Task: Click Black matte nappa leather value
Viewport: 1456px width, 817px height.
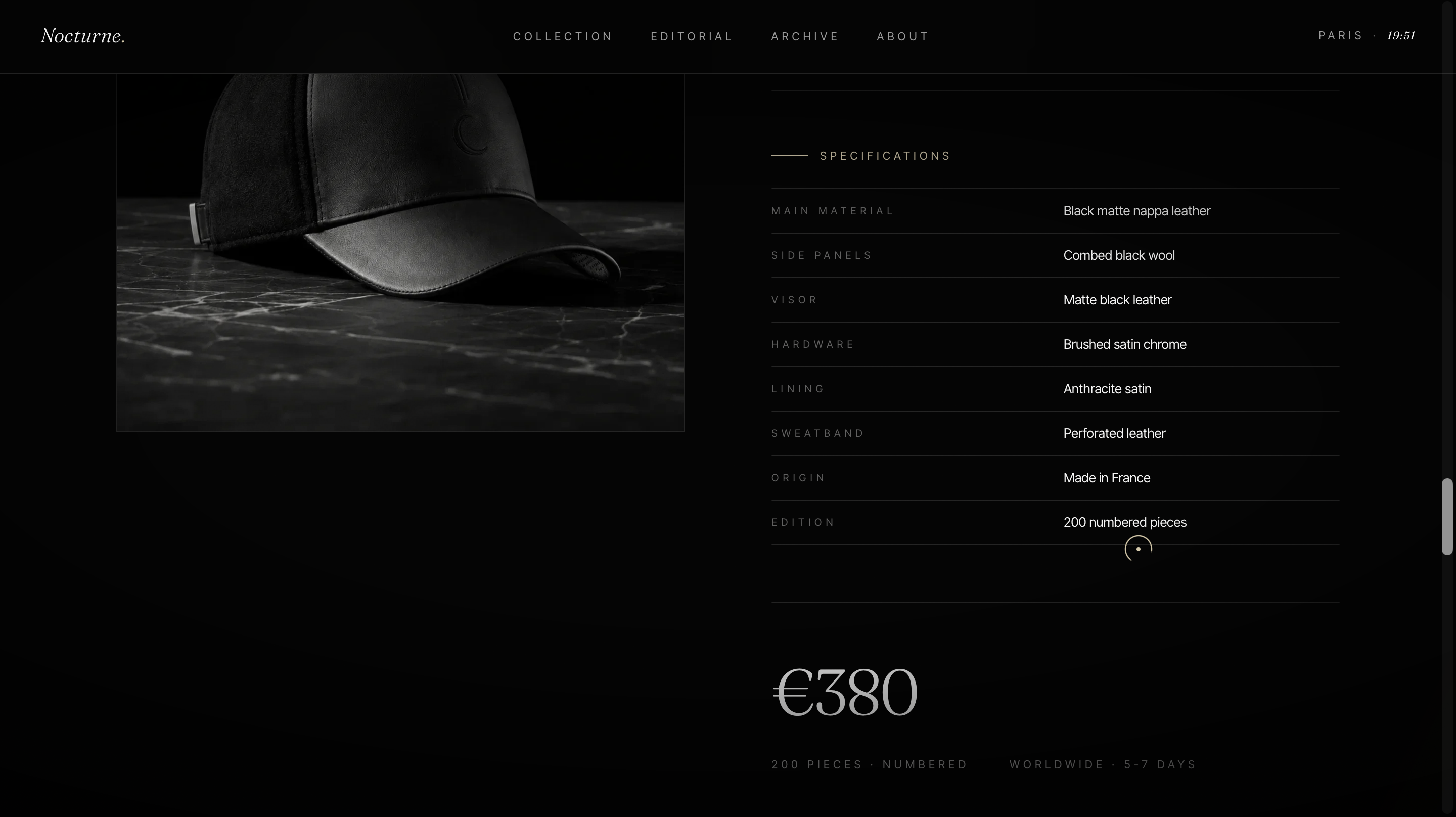Action: click(1136, 211)
